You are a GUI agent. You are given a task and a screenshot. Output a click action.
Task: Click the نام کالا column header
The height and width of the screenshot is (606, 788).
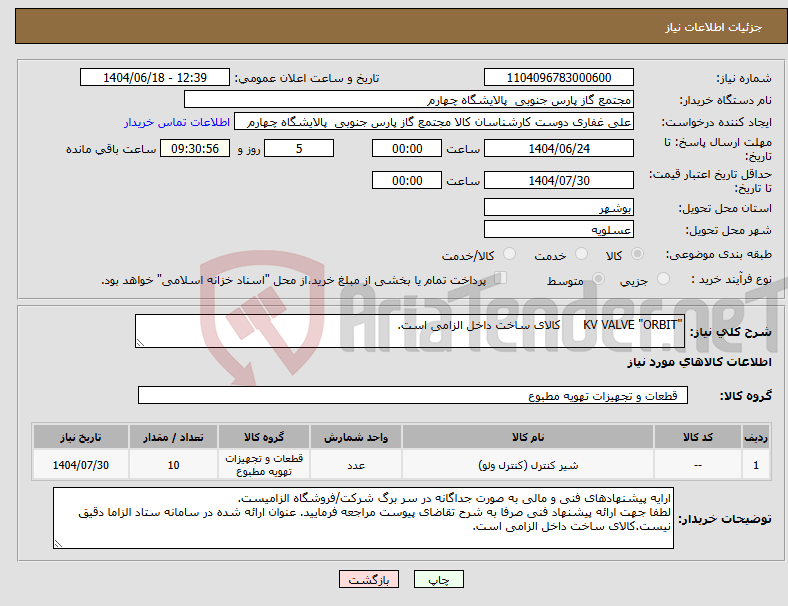point(528,437)
